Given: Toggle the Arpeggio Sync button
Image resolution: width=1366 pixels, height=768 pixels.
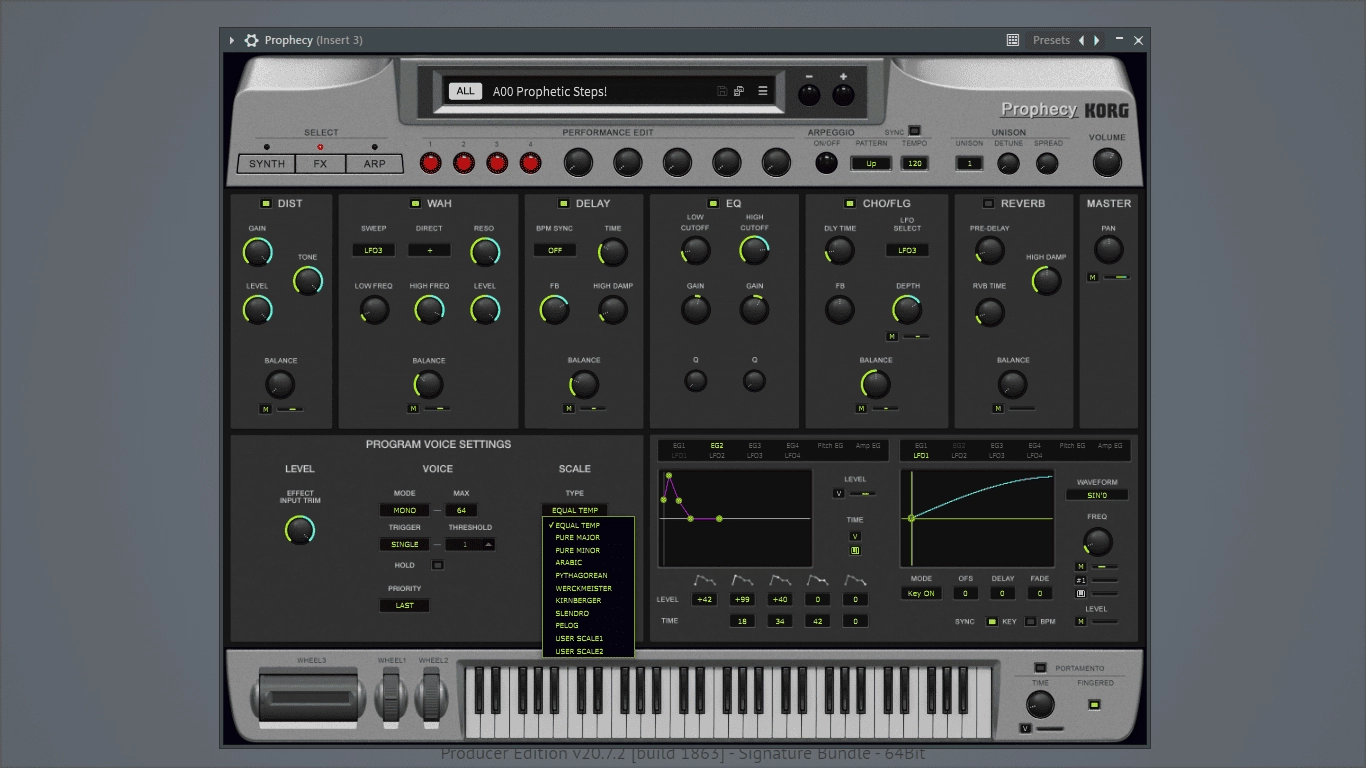Looking at the screenshot, I should click(x=914, y=131).
